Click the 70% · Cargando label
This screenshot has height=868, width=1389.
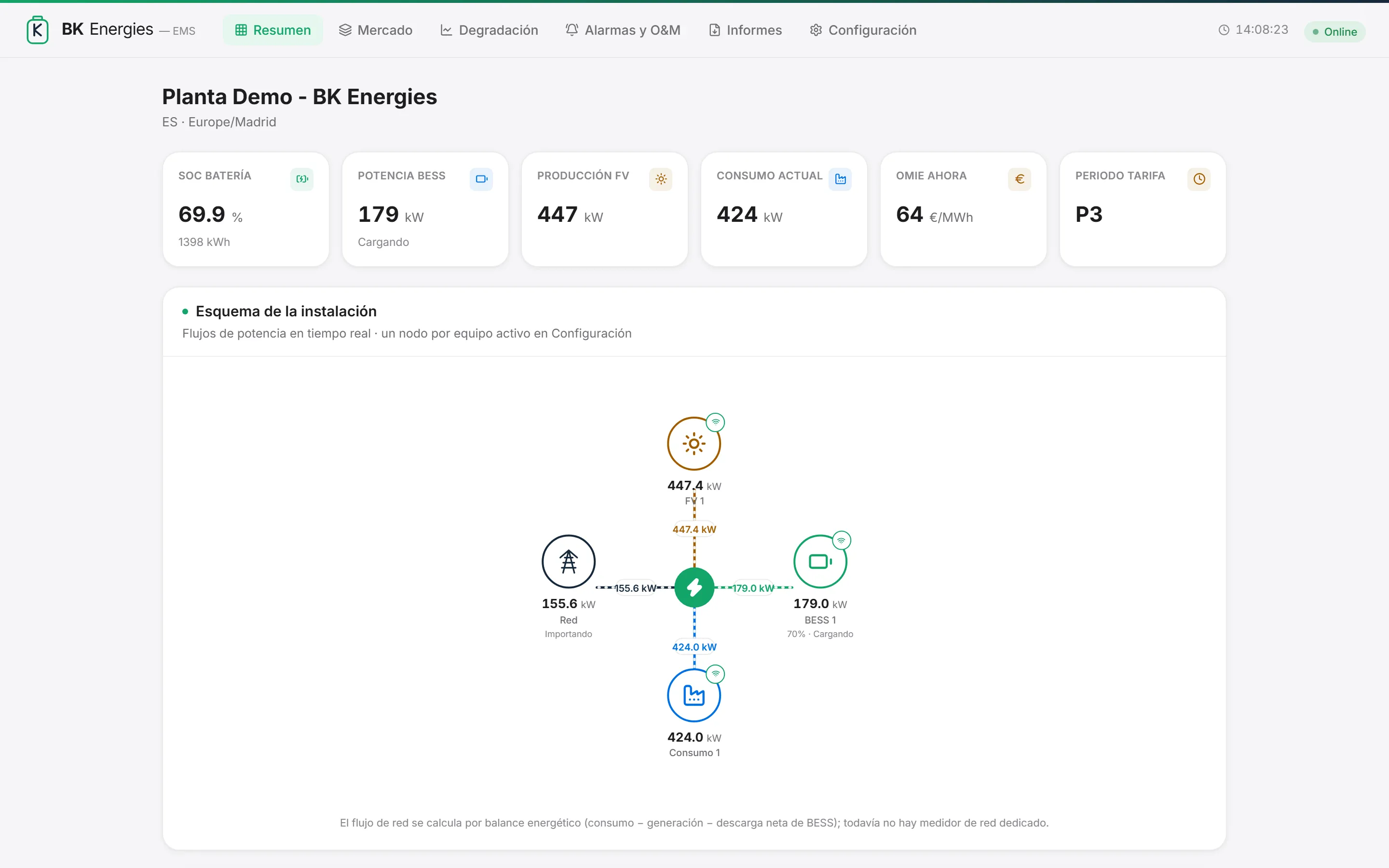pyautogui.click(x=820, y=634)
